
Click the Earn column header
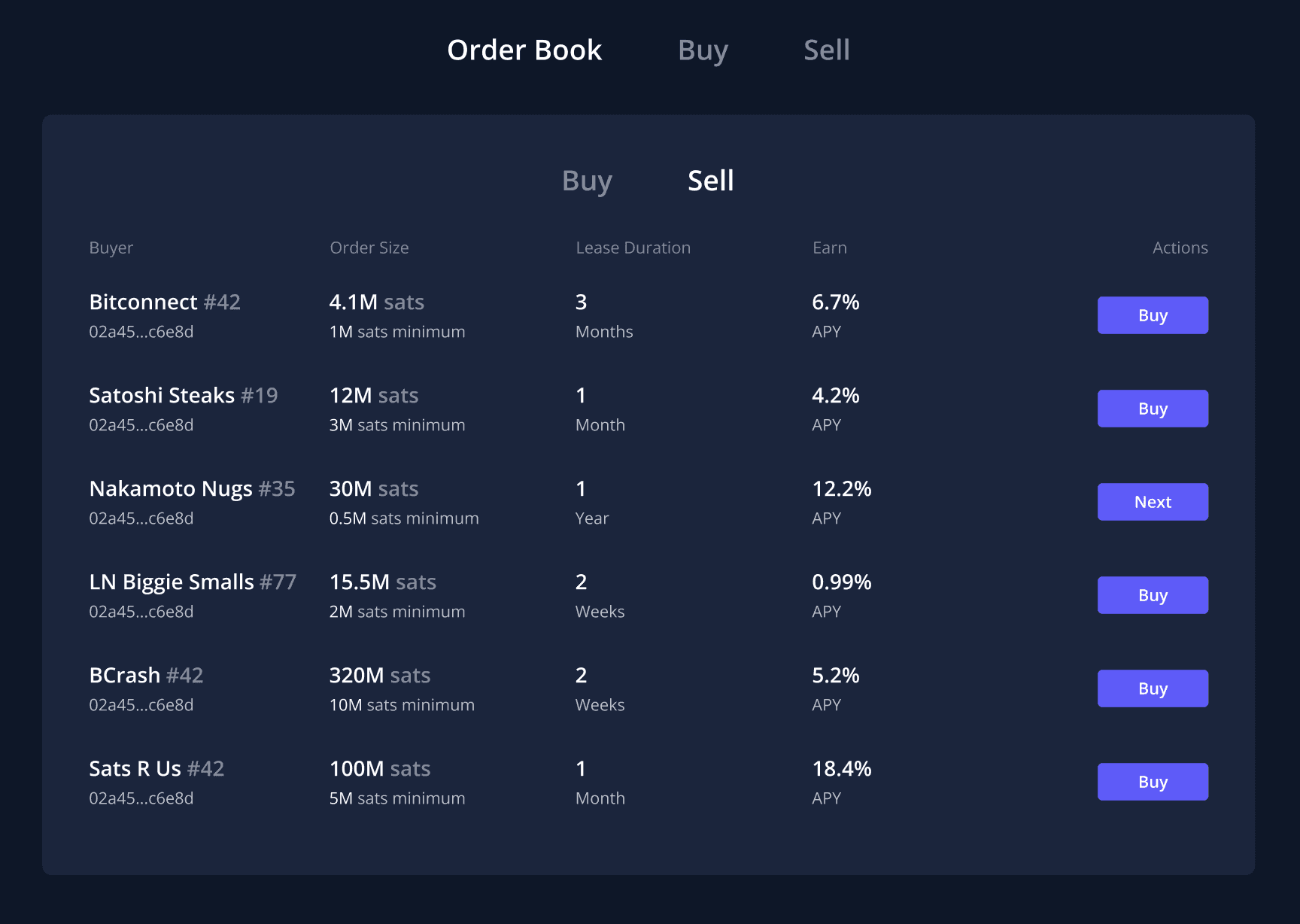(829, 248)
